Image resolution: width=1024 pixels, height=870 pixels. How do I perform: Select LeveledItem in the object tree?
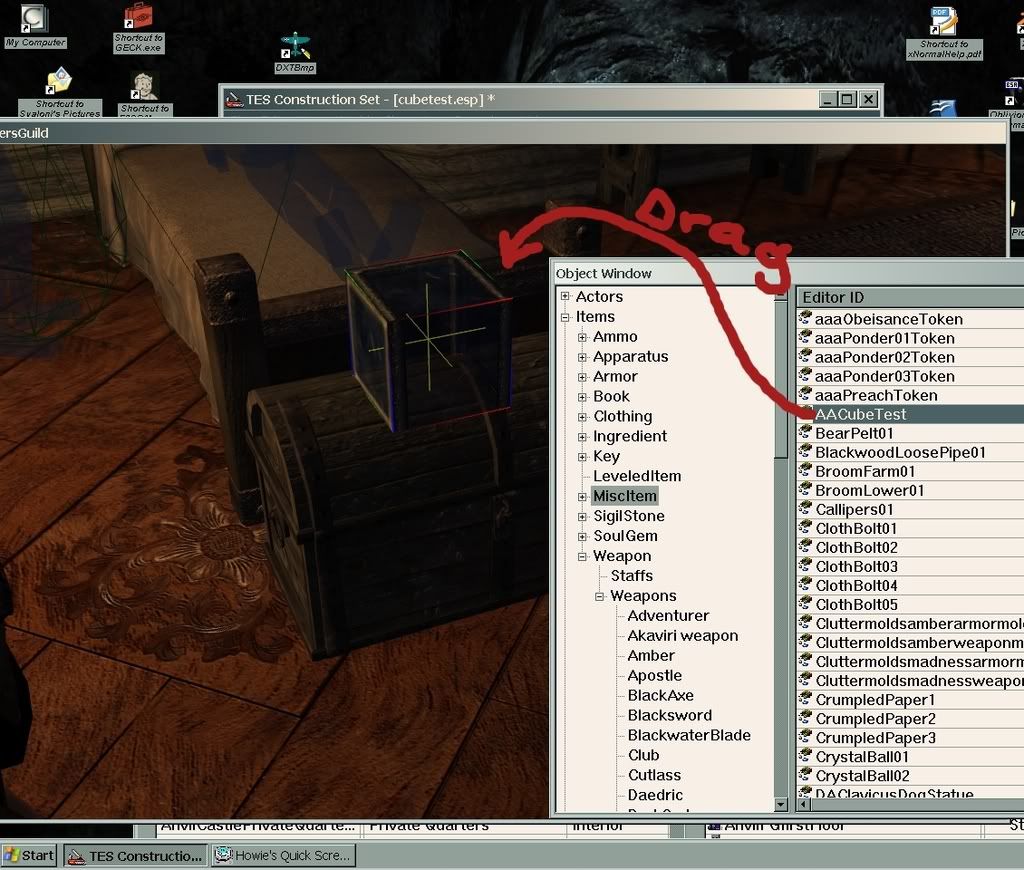point(637,476)
